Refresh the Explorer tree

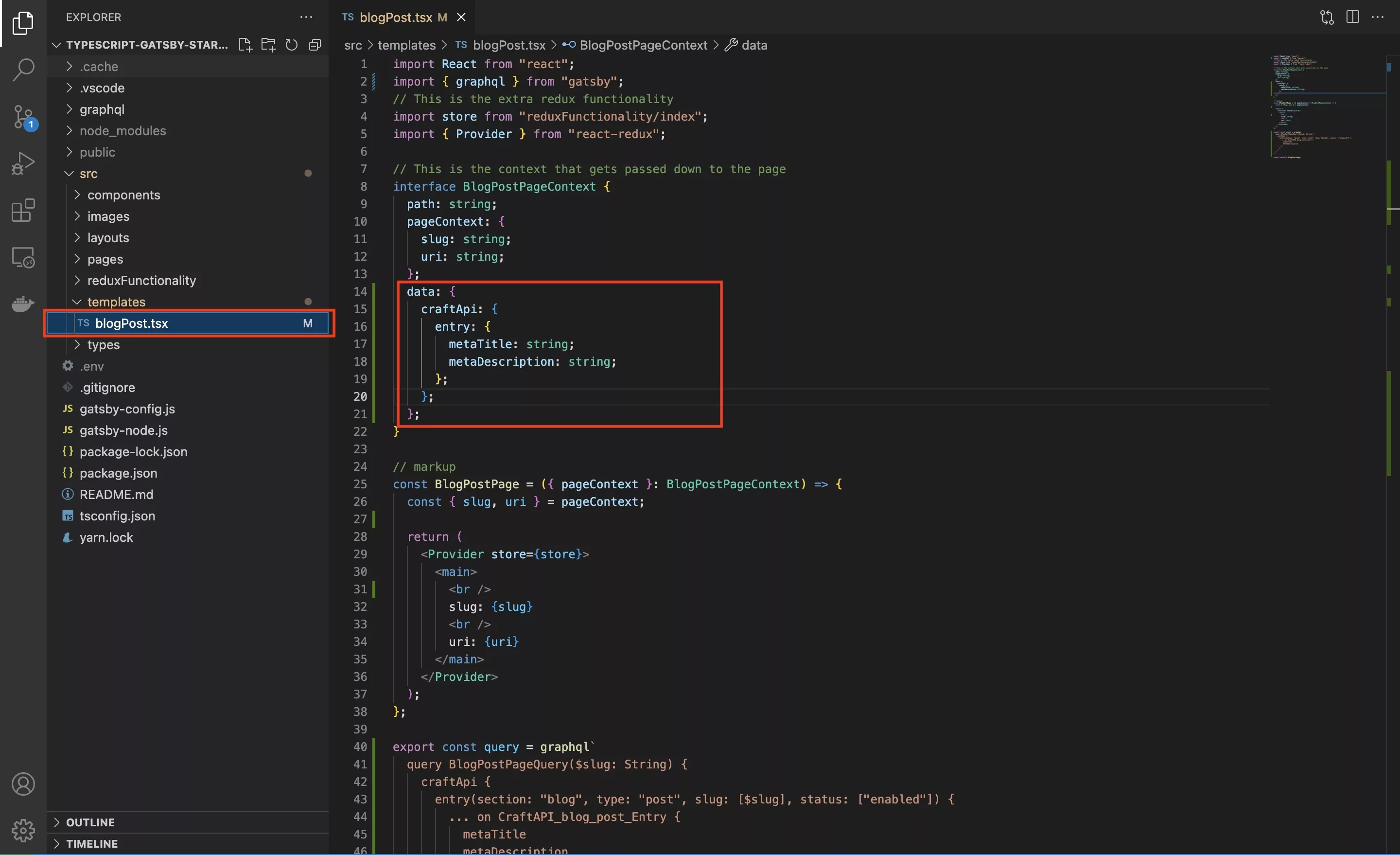[292, 45]
